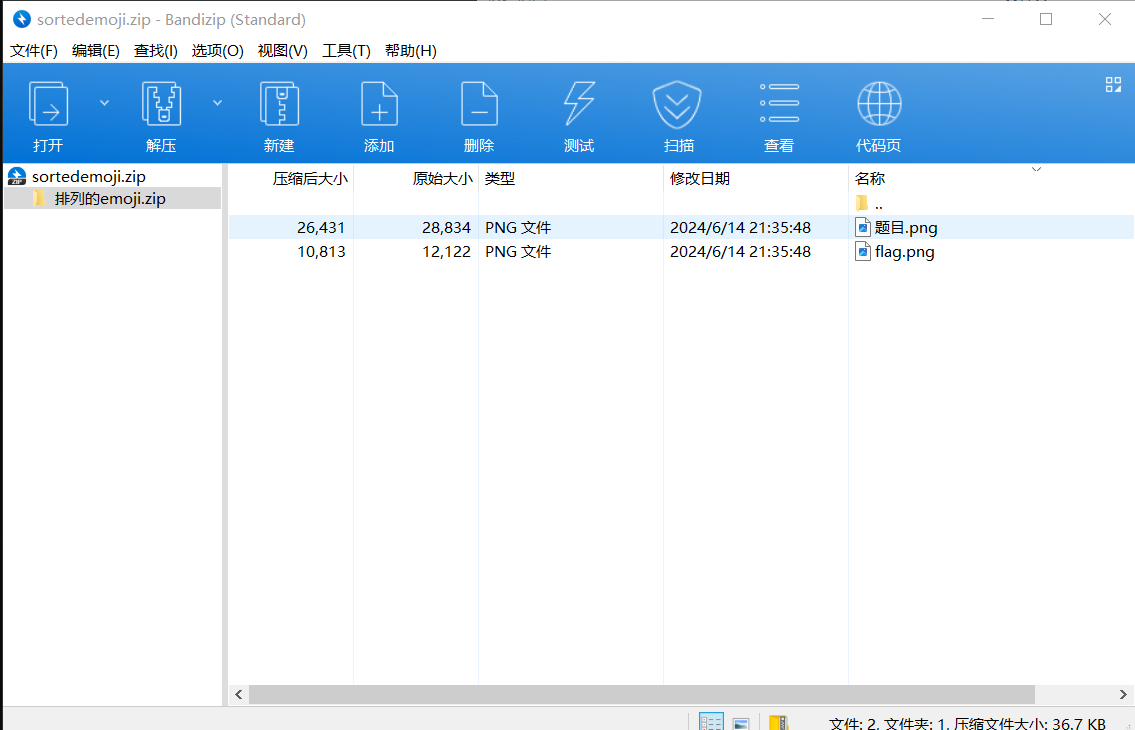Open the 视图(V) menu
1135x730 pixels.
282,51
